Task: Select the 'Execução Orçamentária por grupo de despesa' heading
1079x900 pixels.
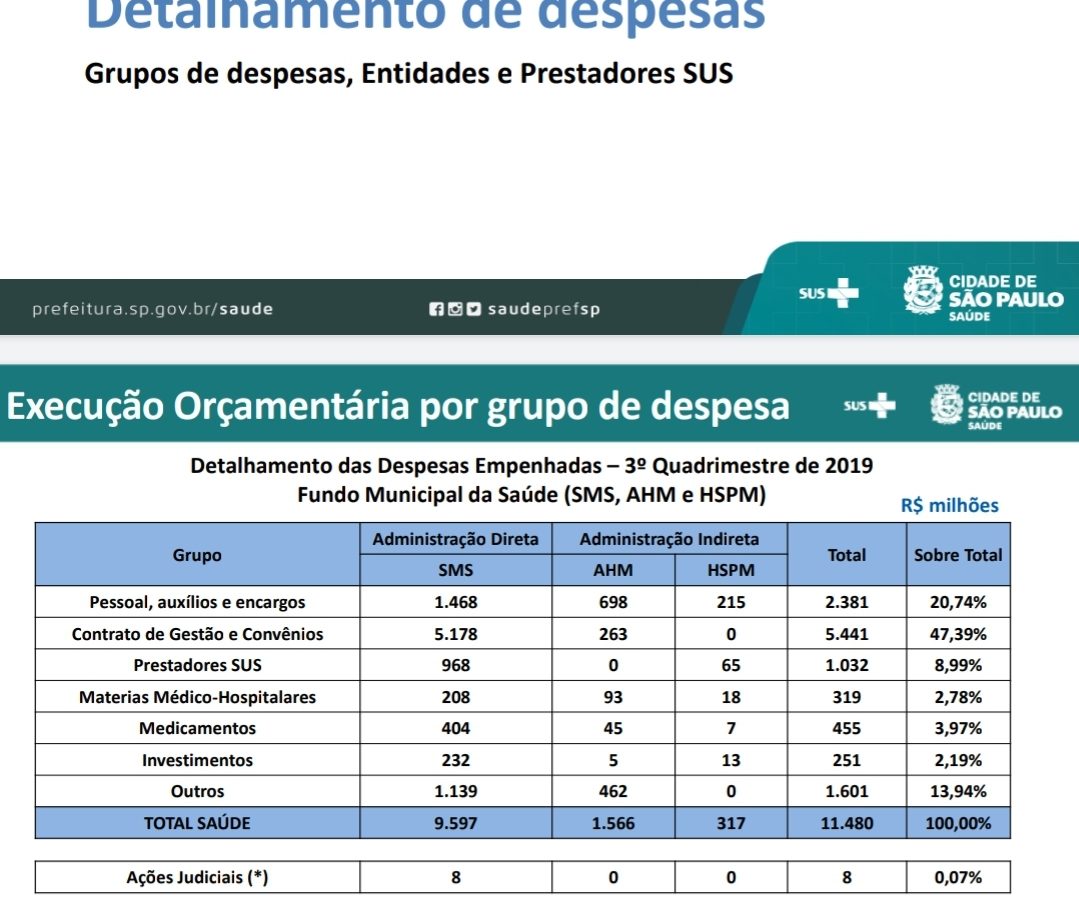Action: pos(398,407)
